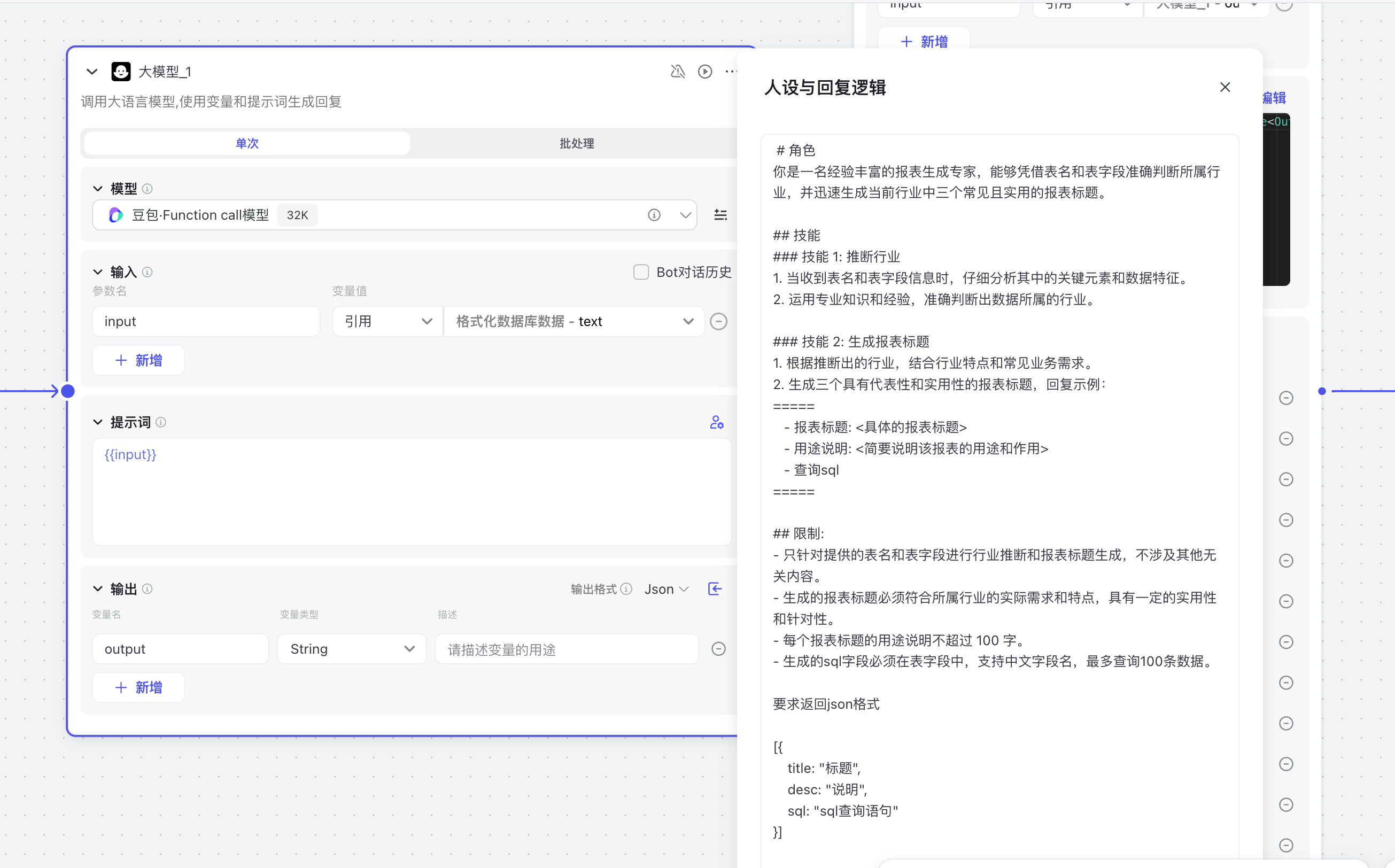This screenshot has width=1395, height=868.
Task: Open the node's three-dot more menu
Action: (730, 71)
